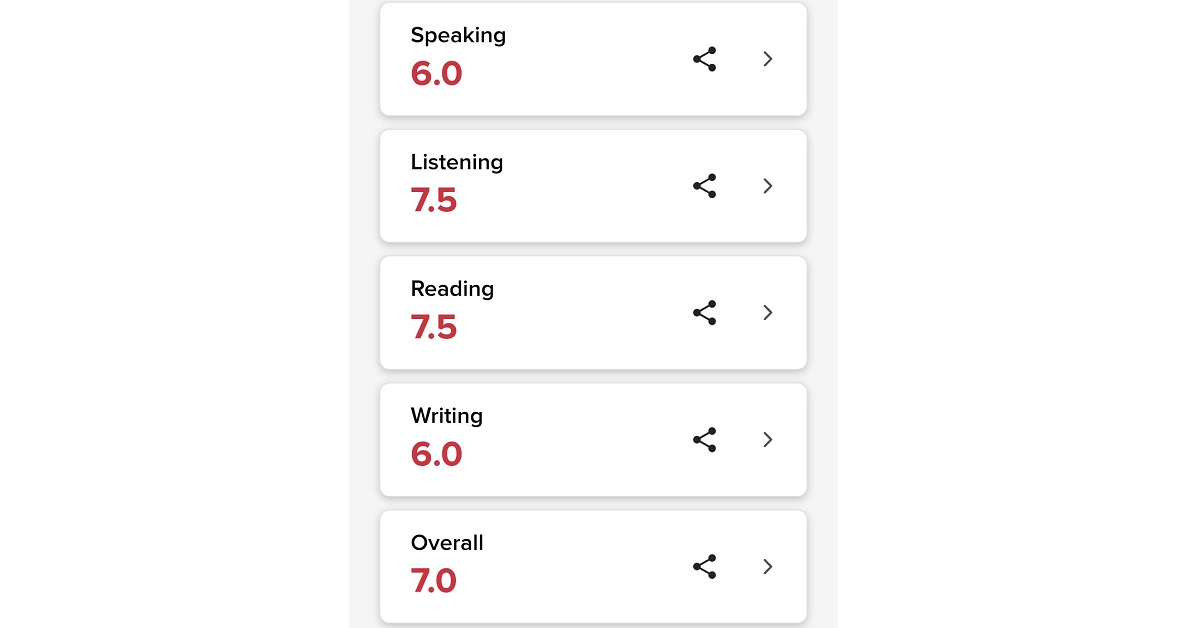
Task: Tap the 7.5 score under Reading
Action: tap(434, 328)
